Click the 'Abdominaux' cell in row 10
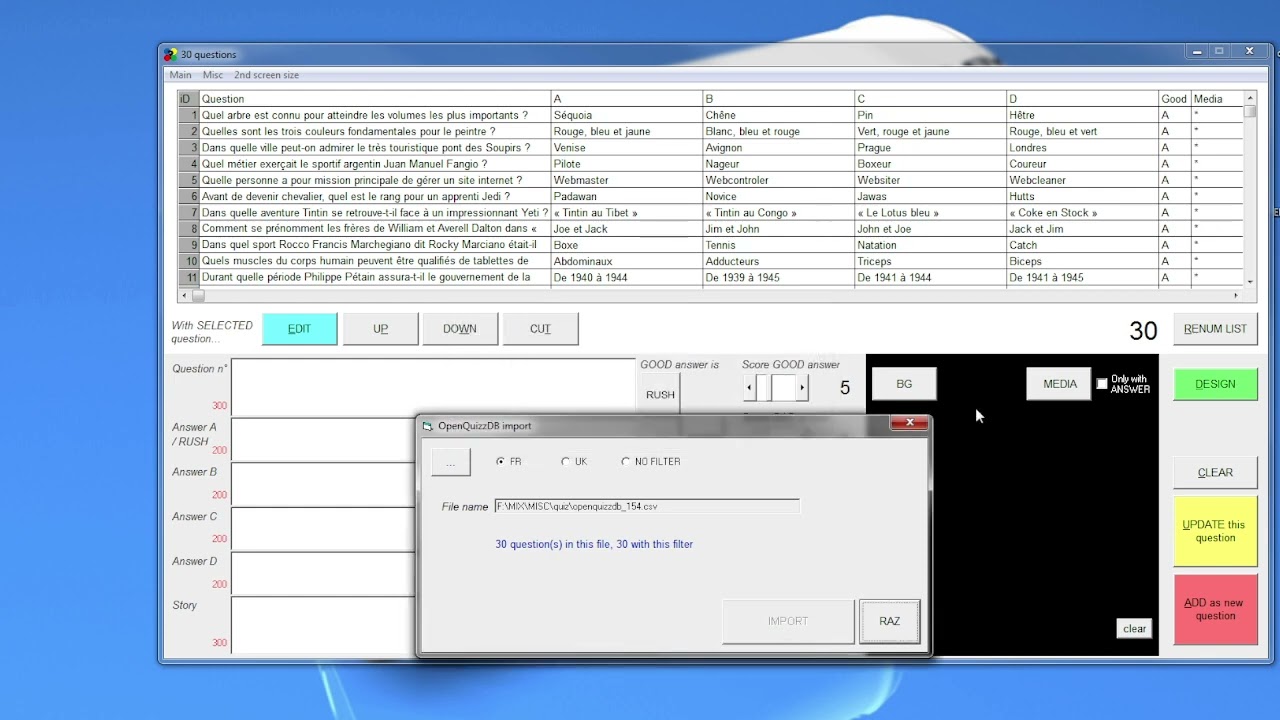 627,261
